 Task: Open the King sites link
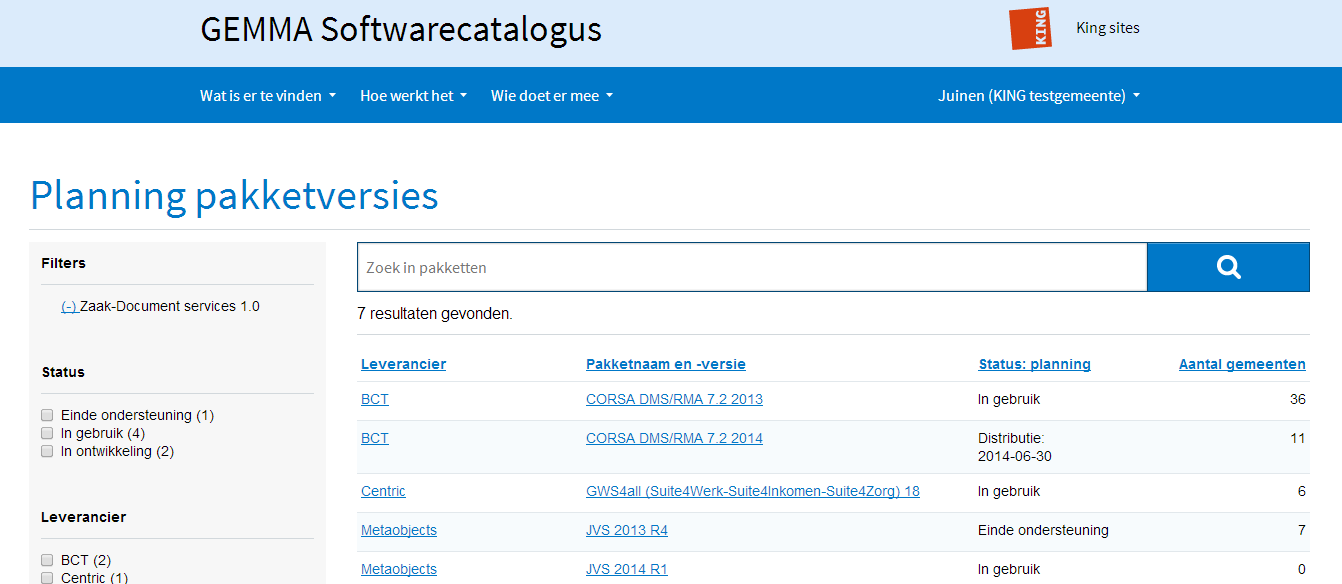[1108, 28]
